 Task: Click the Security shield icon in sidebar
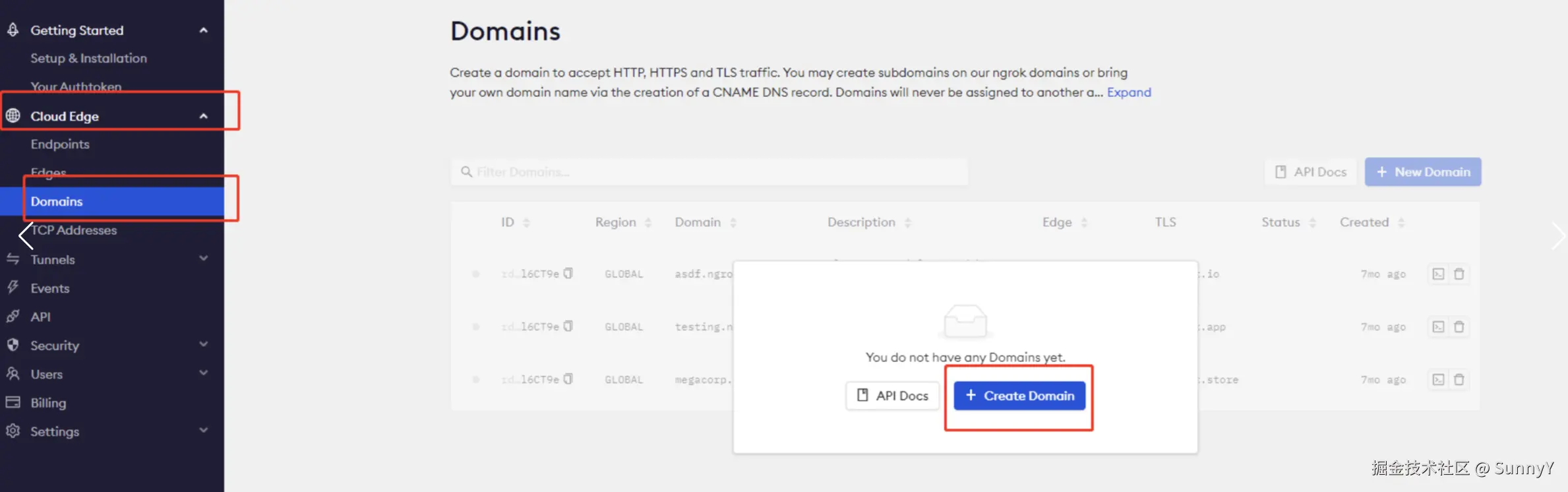(13, 345)
